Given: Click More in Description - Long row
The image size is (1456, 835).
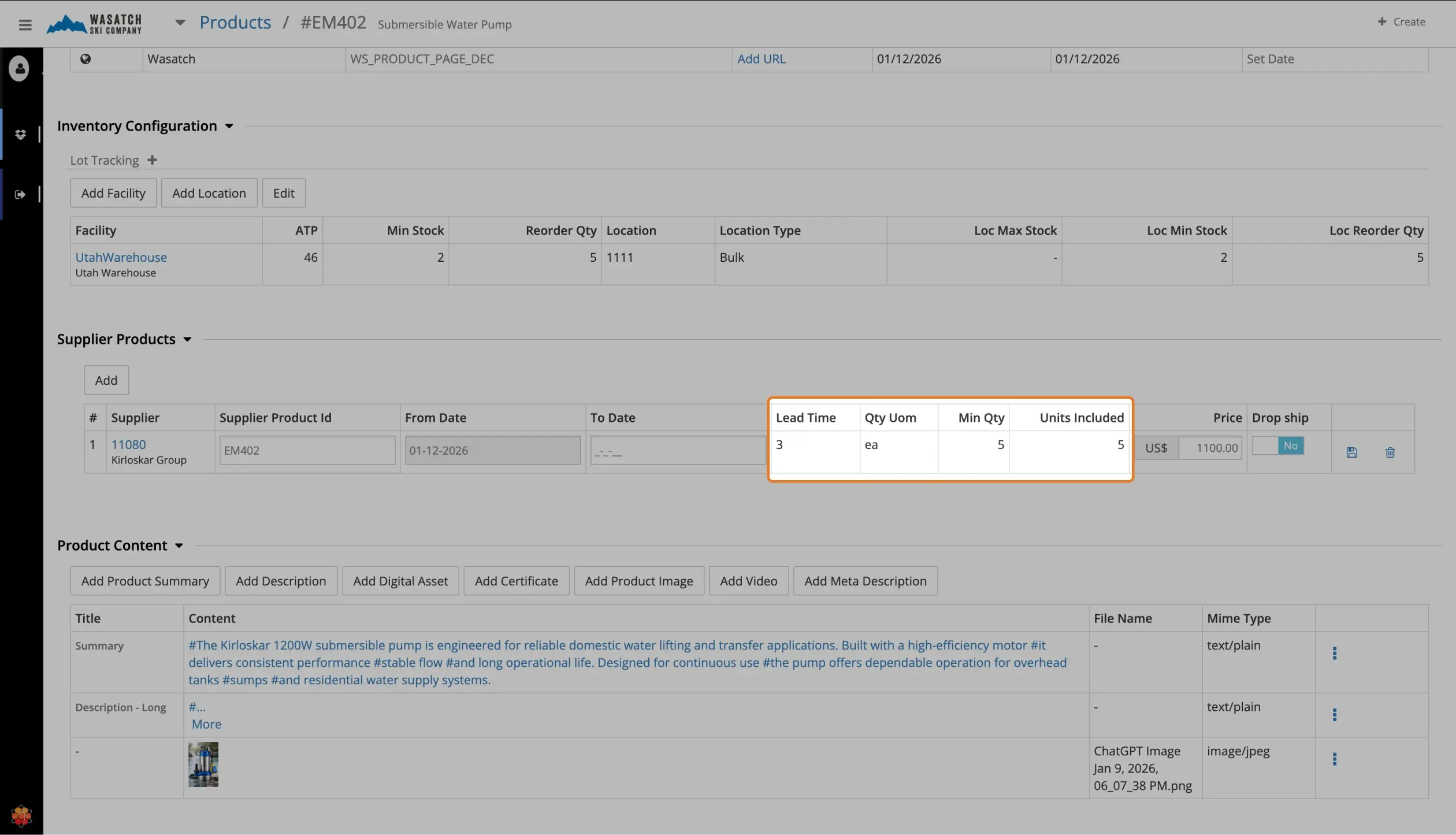Looking at the screenshot, I should [207, 724].
